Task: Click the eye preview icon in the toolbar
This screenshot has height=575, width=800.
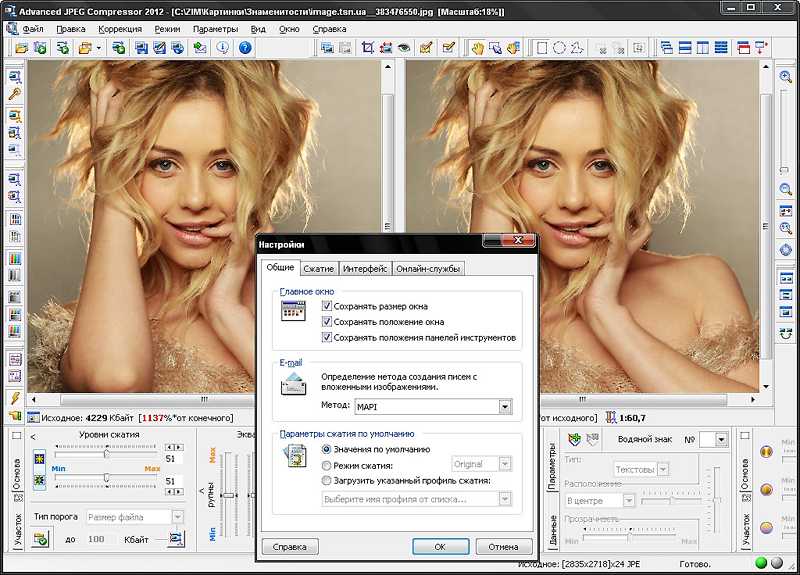Action: tap(404, 48)
